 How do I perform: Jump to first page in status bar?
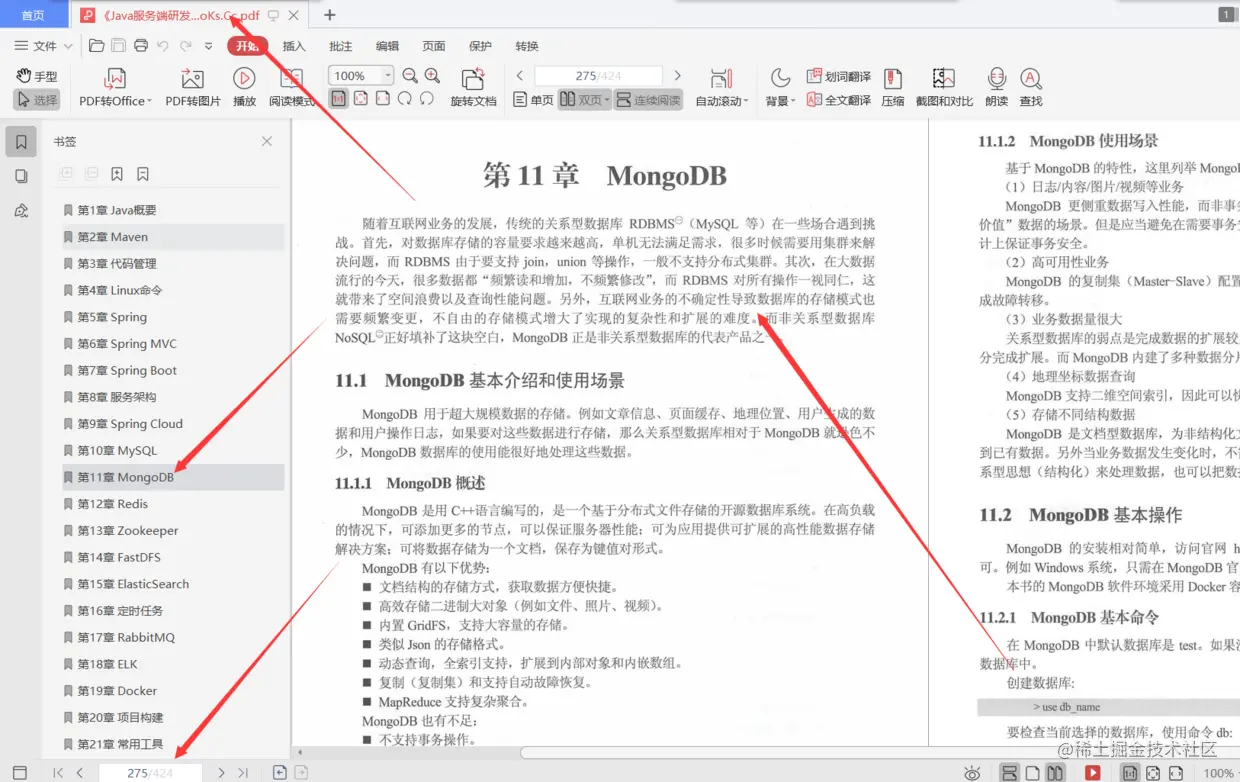click(x=58, y=773)
